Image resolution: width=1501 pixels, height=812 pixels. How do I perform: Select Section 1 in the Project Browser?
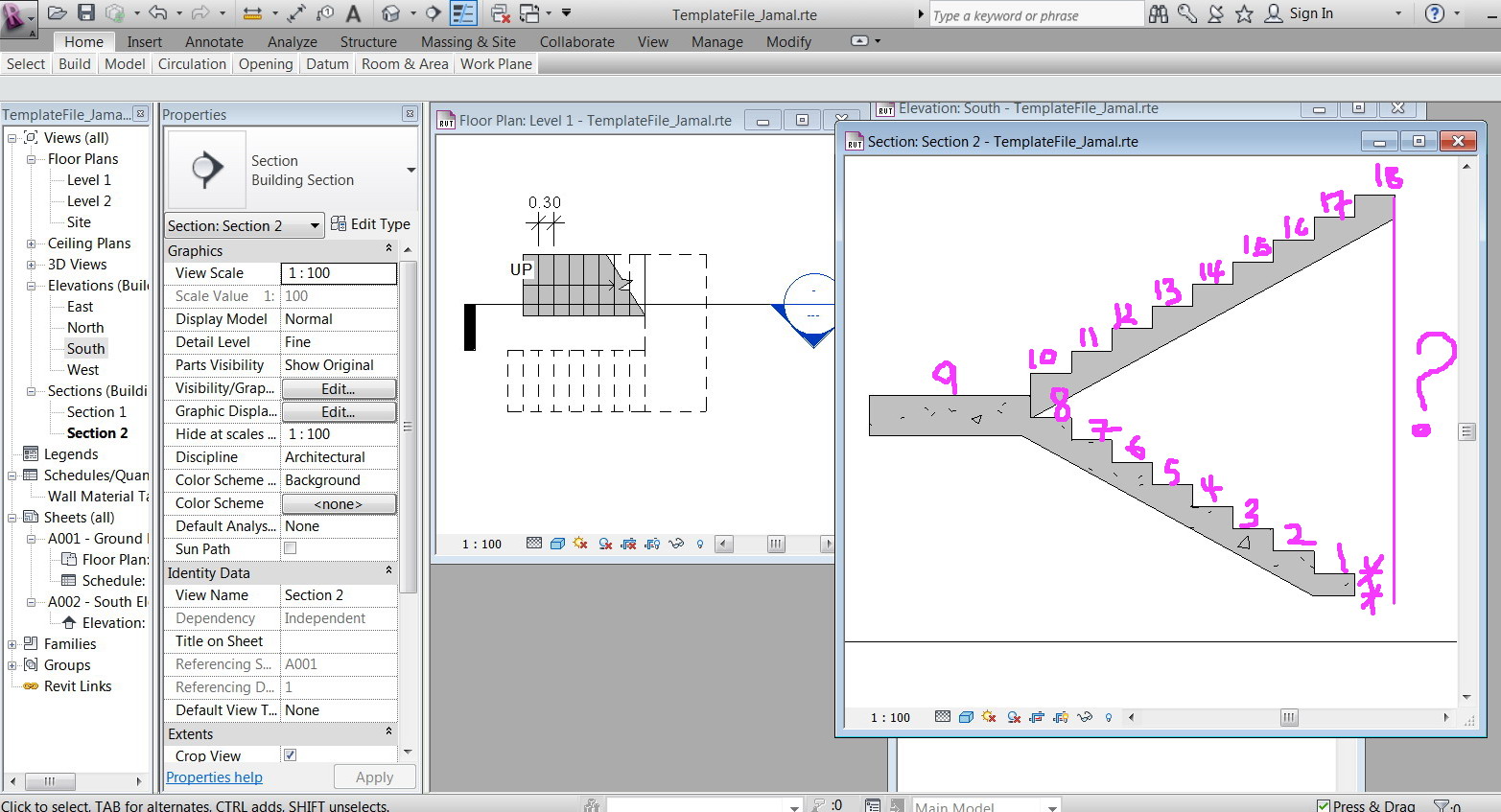point(96,411)
